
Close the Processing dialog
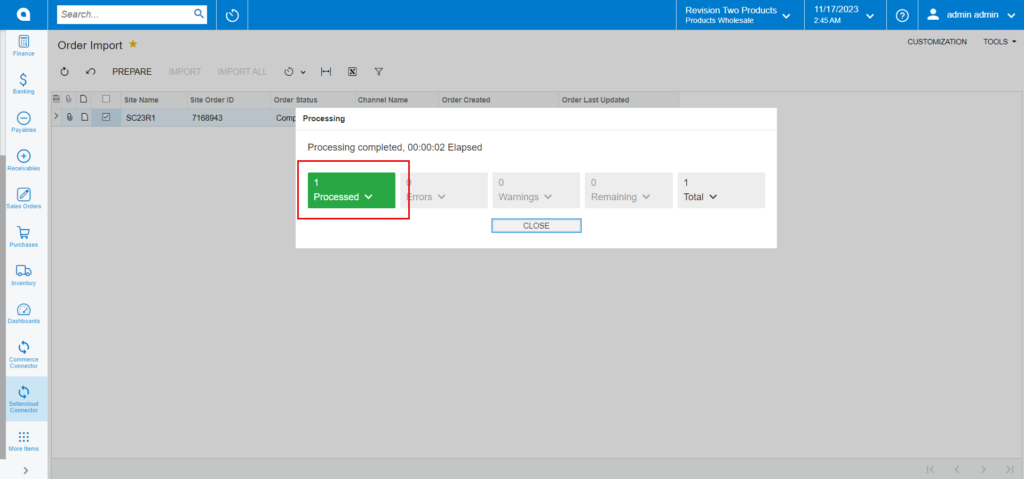[536, 225]
